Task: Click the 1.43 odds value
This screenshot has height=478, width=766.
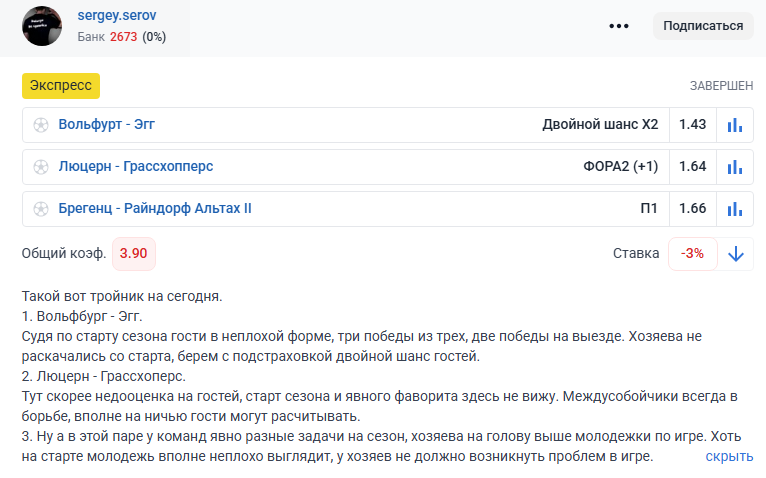Action: 692,125
